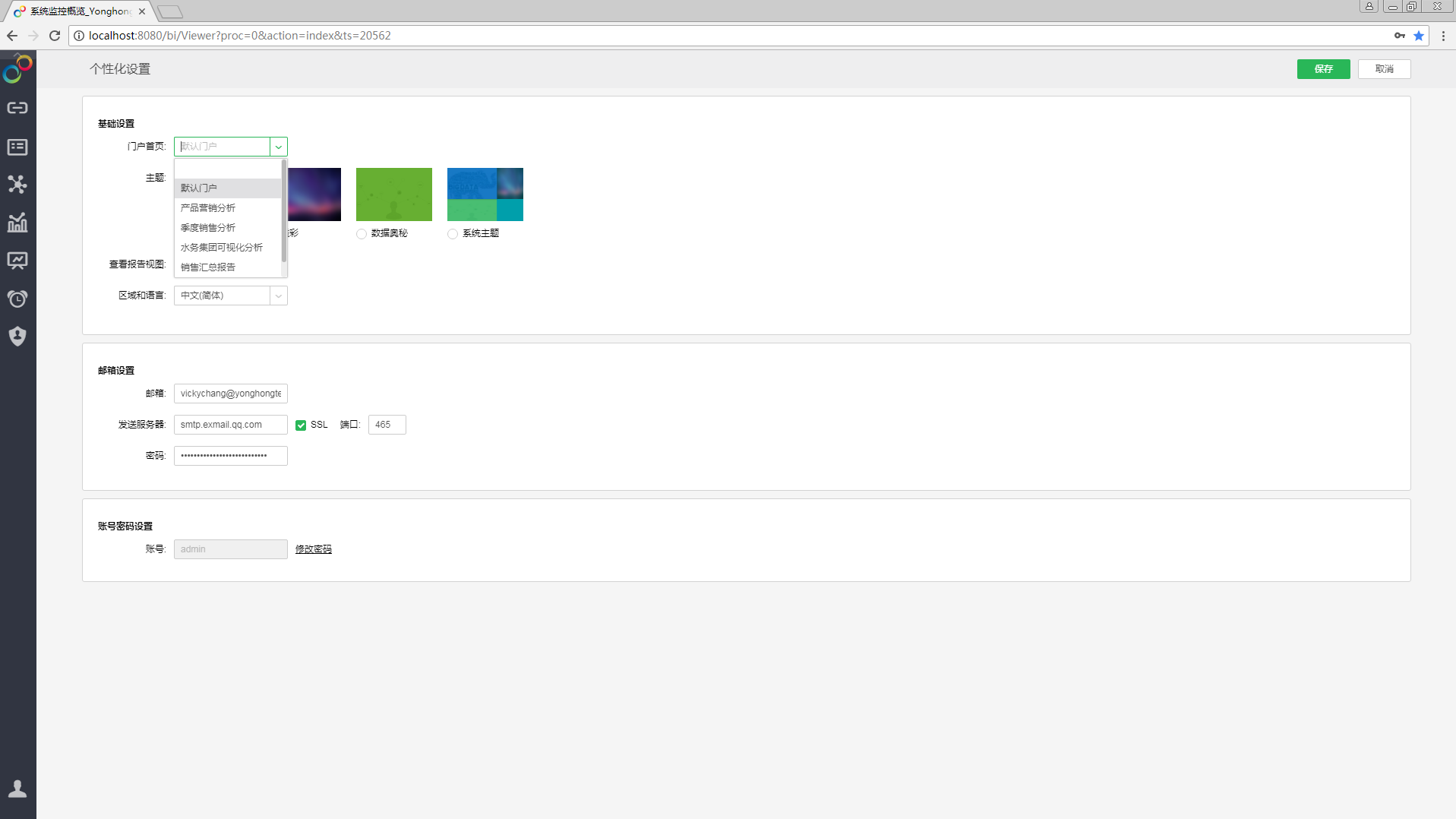Click the 系统监控概览_Yonghong browser tab
This screenshot has height=819, width=1456.
(80, 11)
